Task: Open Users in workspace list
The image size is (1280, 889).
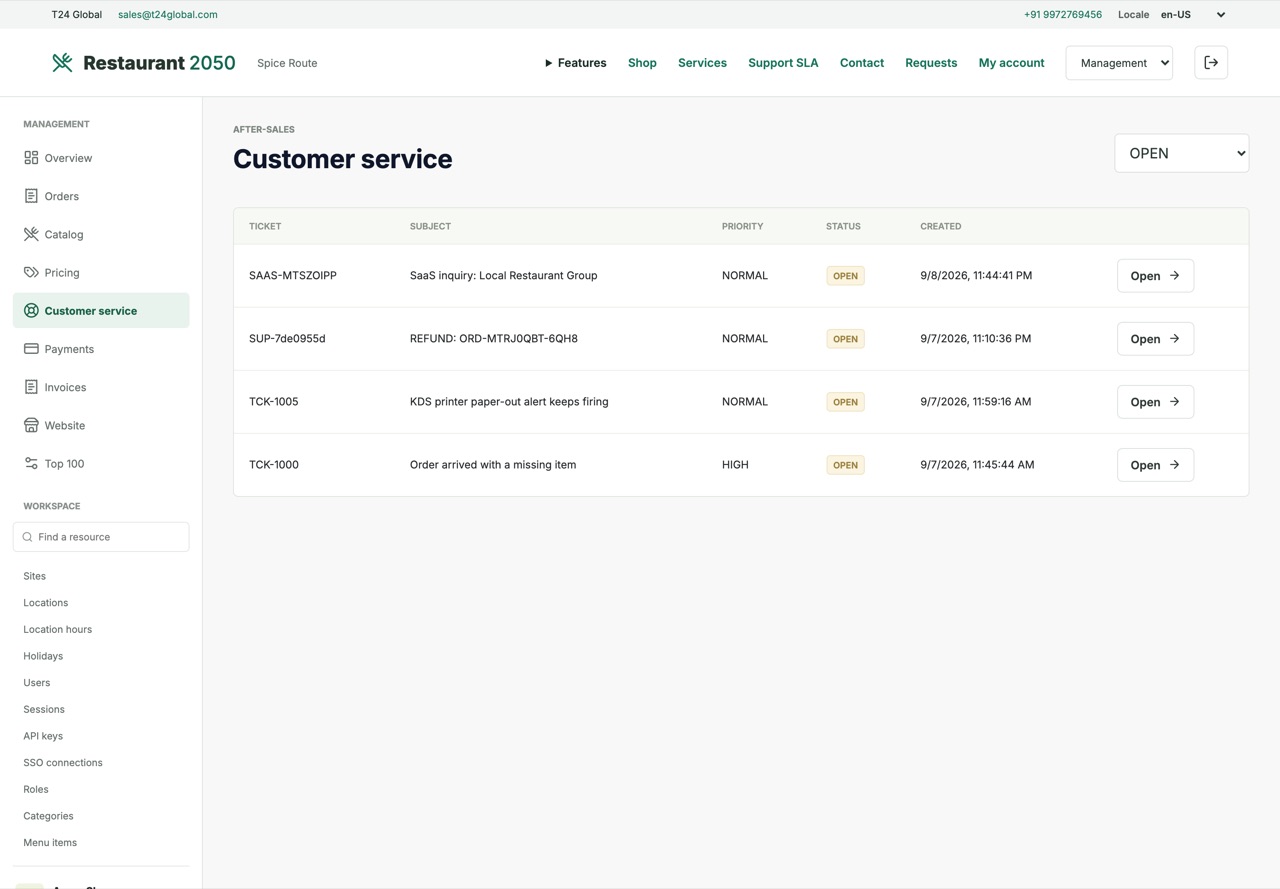Action: (x=37, y=683)
